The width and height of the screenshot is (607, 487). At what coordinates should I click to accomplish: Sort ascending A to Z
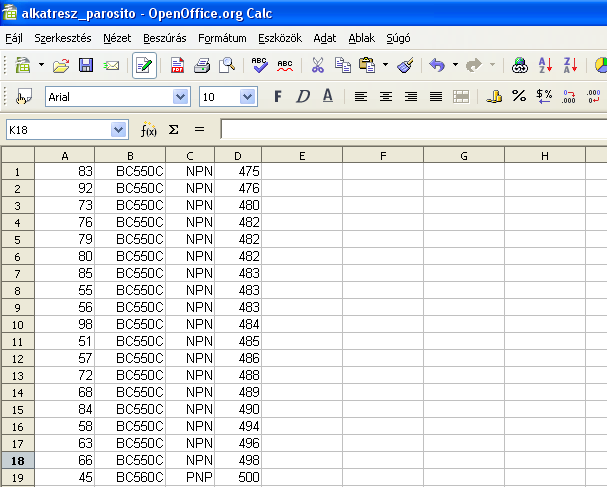pos(545,65)
